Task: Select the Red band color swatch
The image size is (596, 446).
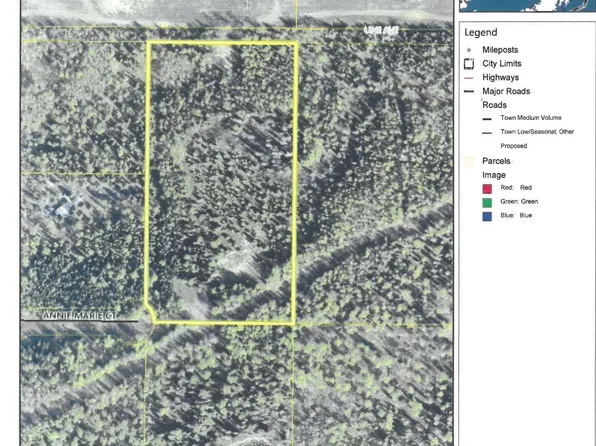Action: [x=487, y=189]
